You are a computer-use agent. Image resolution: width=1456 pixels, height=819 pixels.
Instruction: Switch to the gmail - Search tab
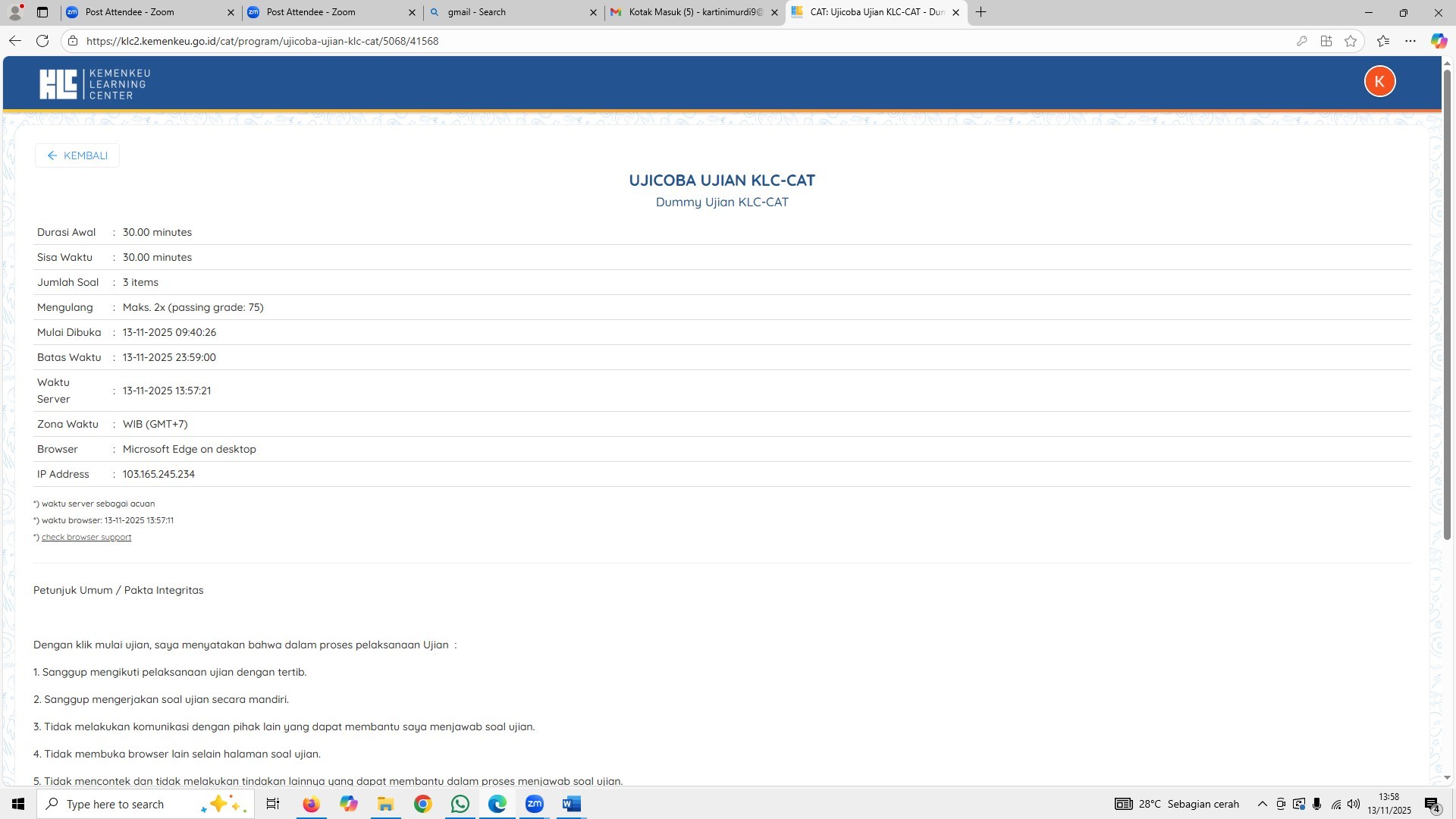[513, 12]
